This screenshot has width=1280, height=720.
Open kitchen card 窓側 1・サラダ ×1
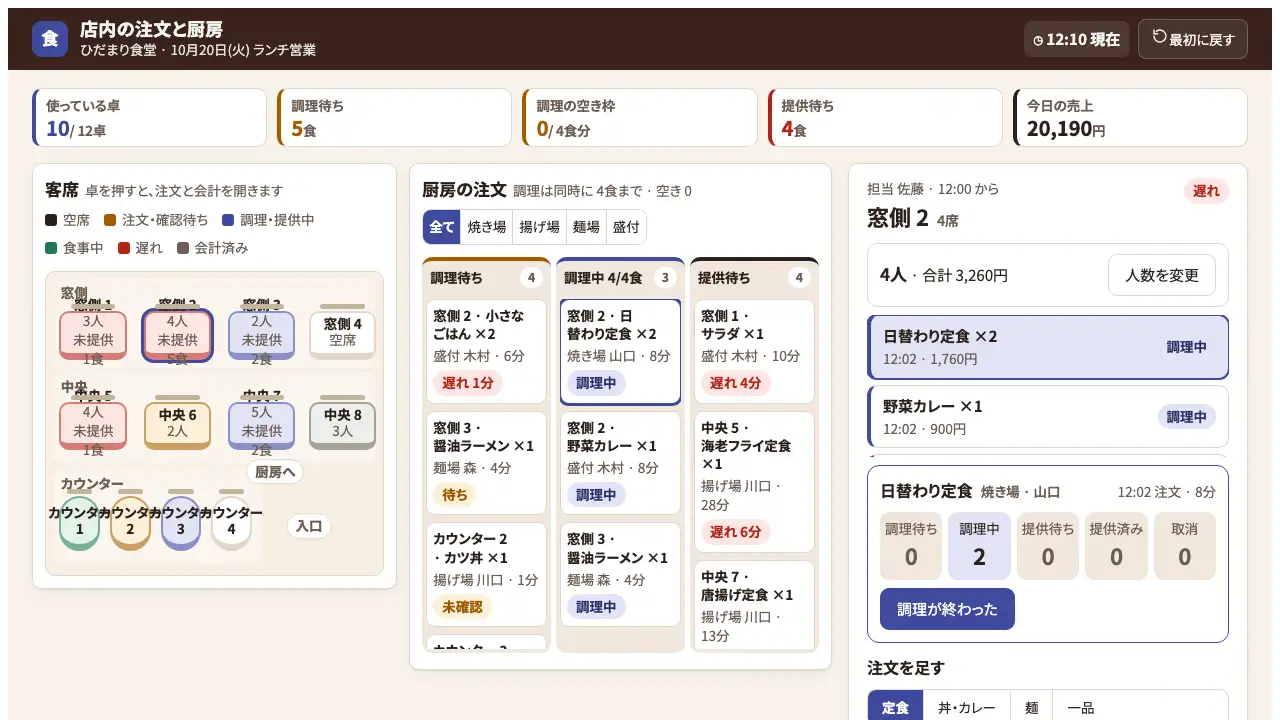click(754, 351)
